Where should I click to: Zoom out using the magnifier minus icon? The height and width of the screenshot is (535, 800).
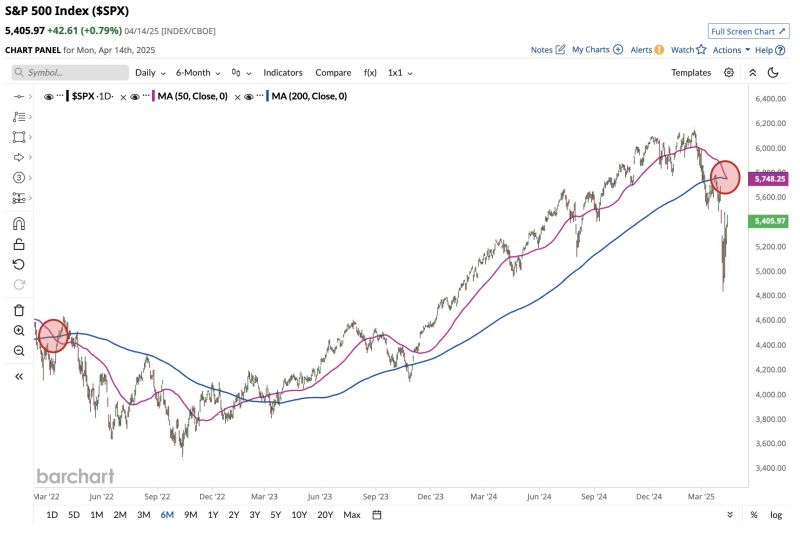tap(19, 350)
